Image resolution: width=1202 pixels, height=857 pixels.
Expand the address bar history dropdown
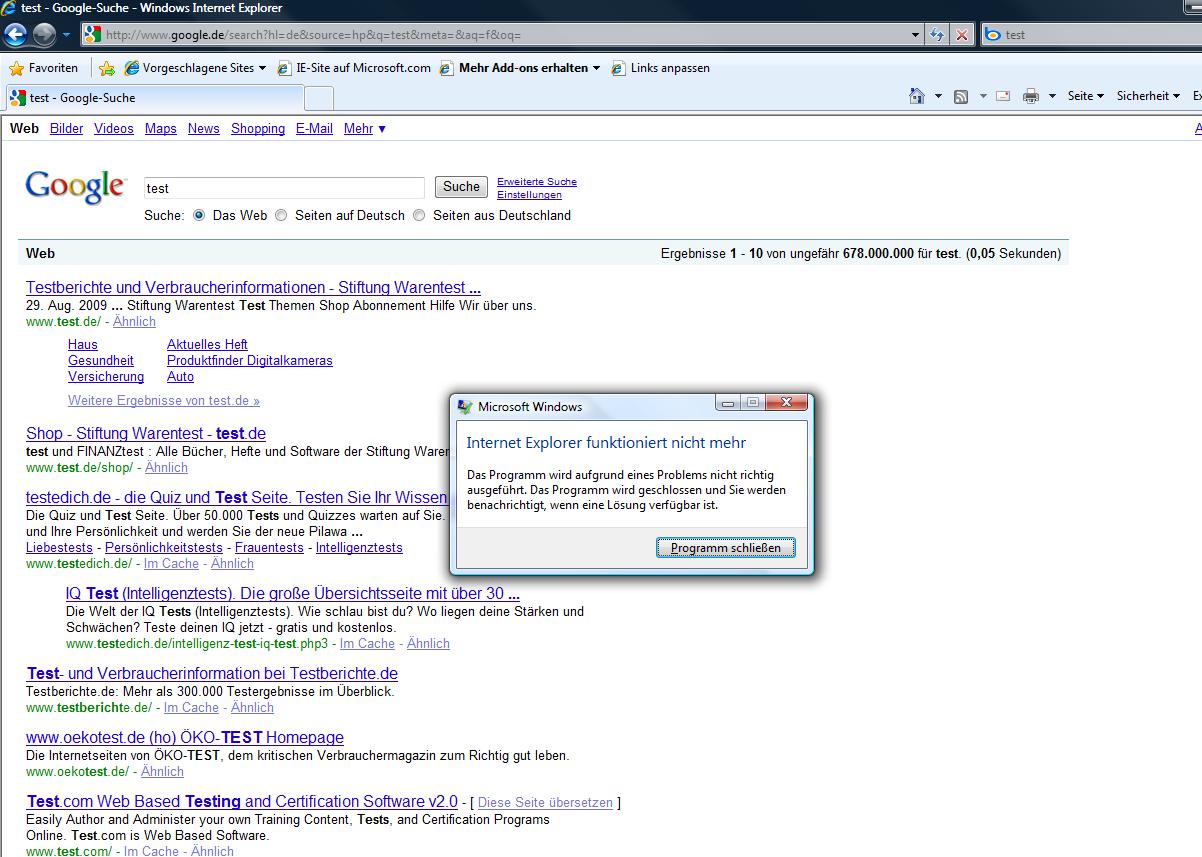[x=916, y=34]
